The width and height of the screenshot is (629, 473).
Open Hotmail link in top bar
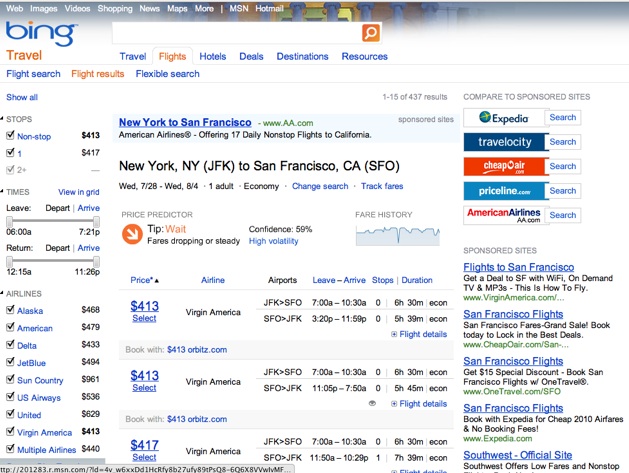[x=269, y=8]
